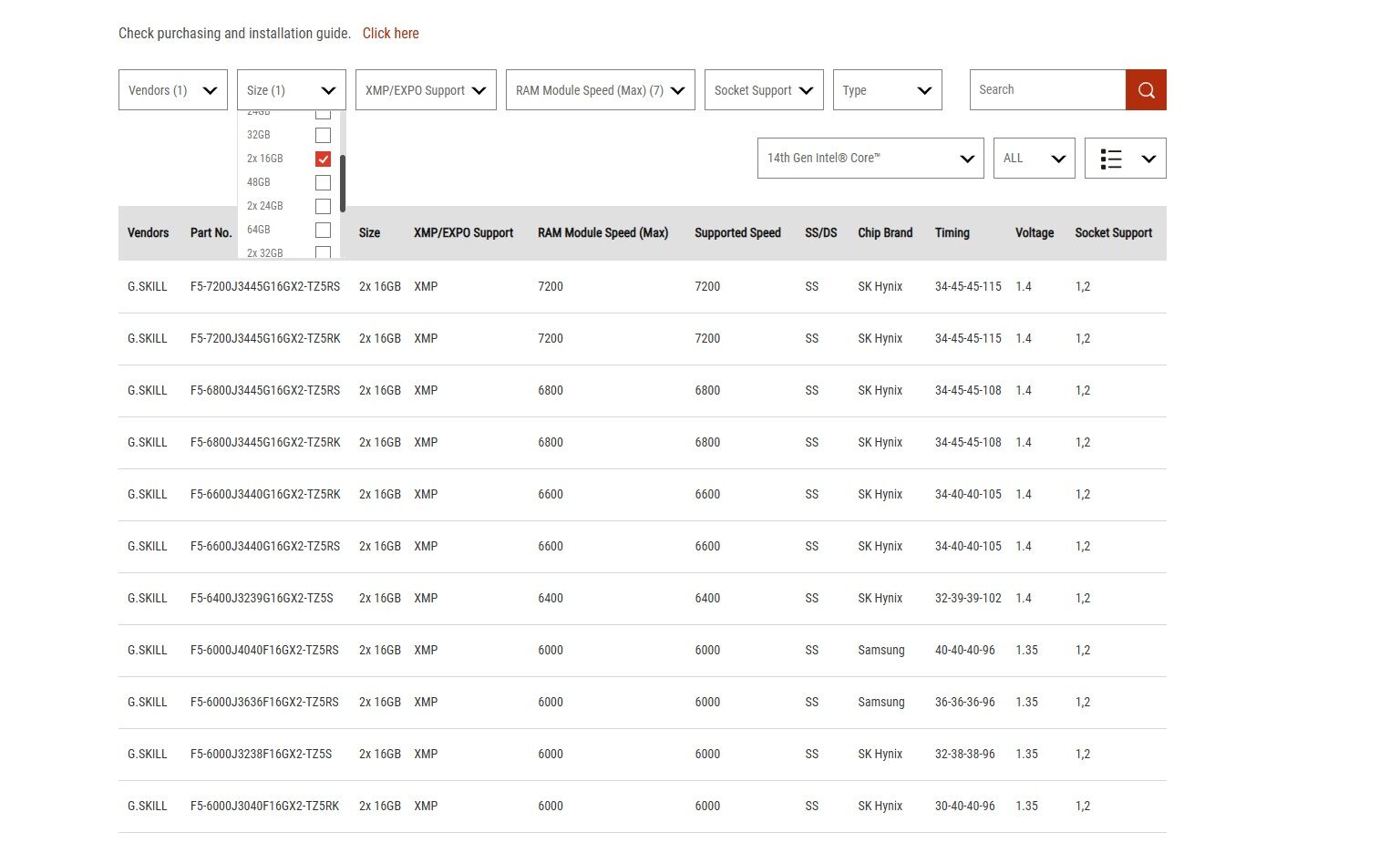1400x853 pixels.
Task: Select part F5-6000J3040F16GX2-TZ5RK
Action: pos(264,807)
